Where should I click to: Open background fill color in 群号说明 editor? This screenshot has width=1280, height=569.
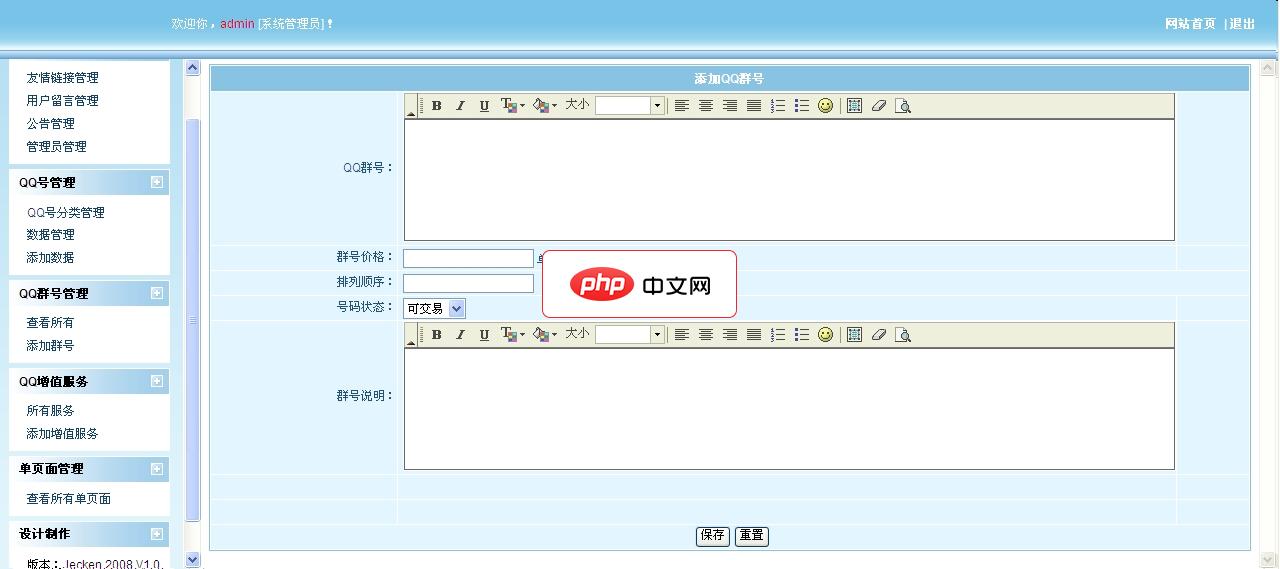click(x=544, y=335)
